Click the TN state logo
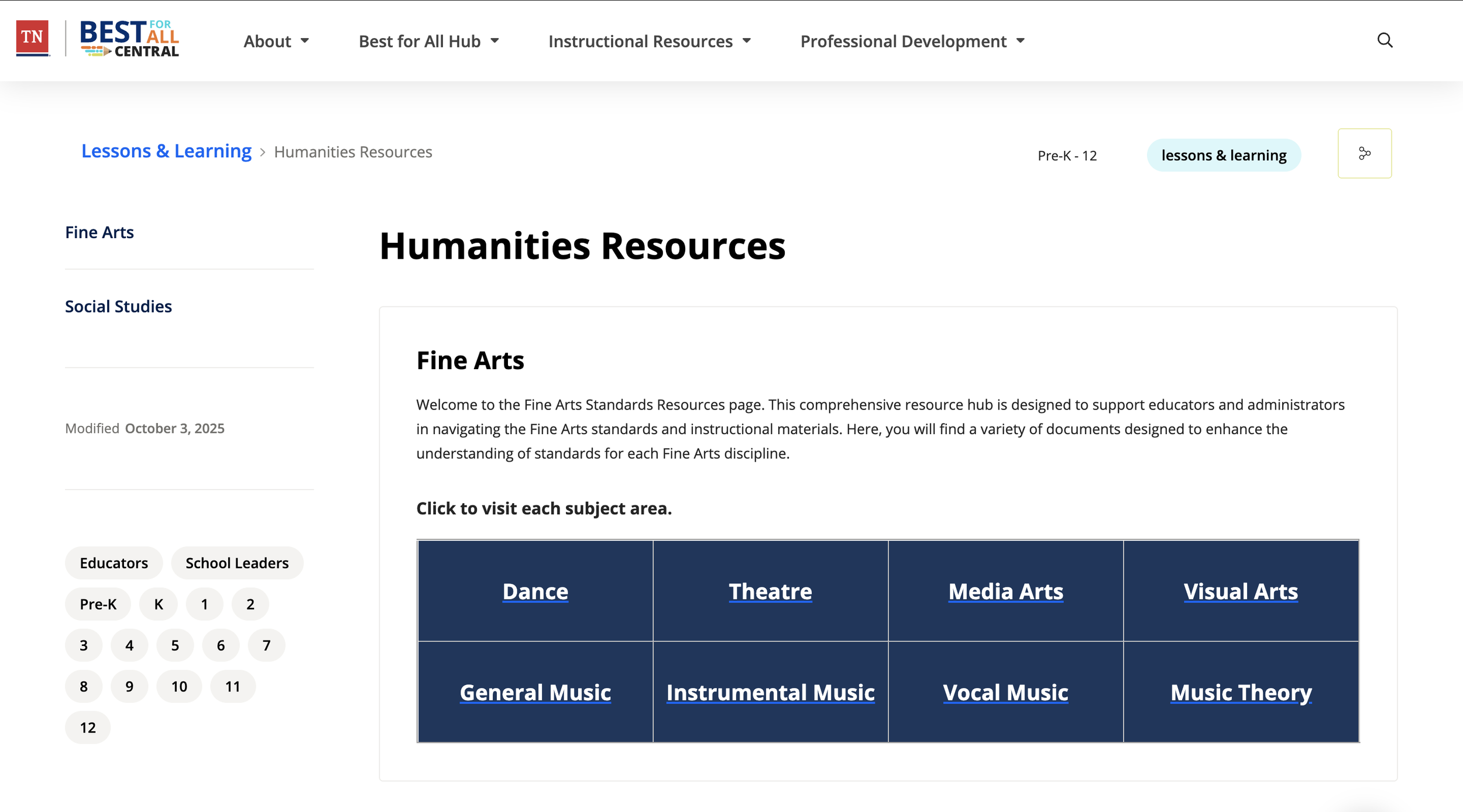Image resolution: width=1463 pixels, height=812 pixels. pyautogui.click(x=32, y=38)
